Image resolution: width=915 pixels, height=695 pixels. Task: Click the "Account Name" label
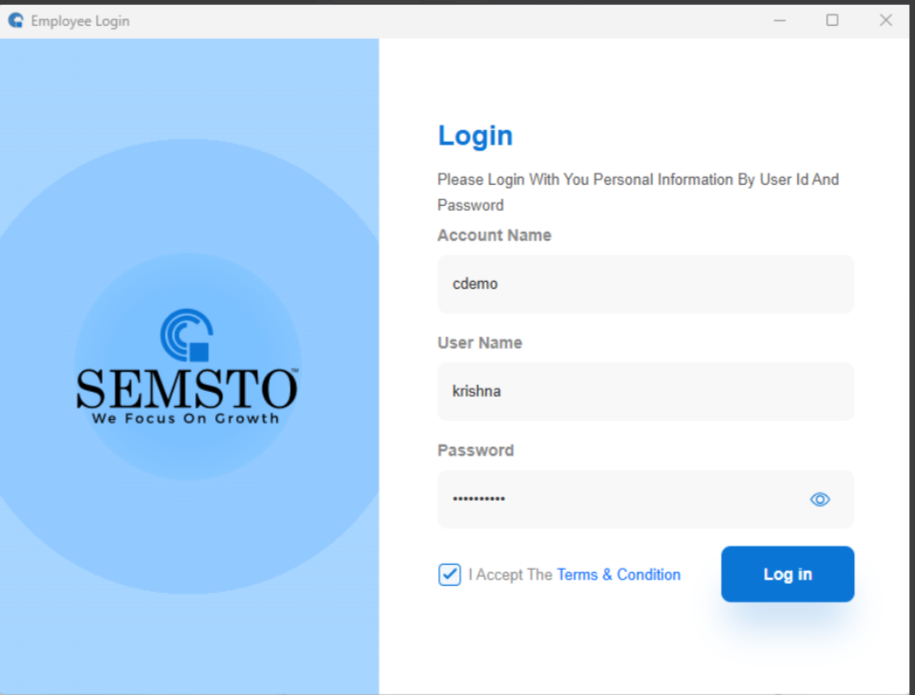point(494,235)
